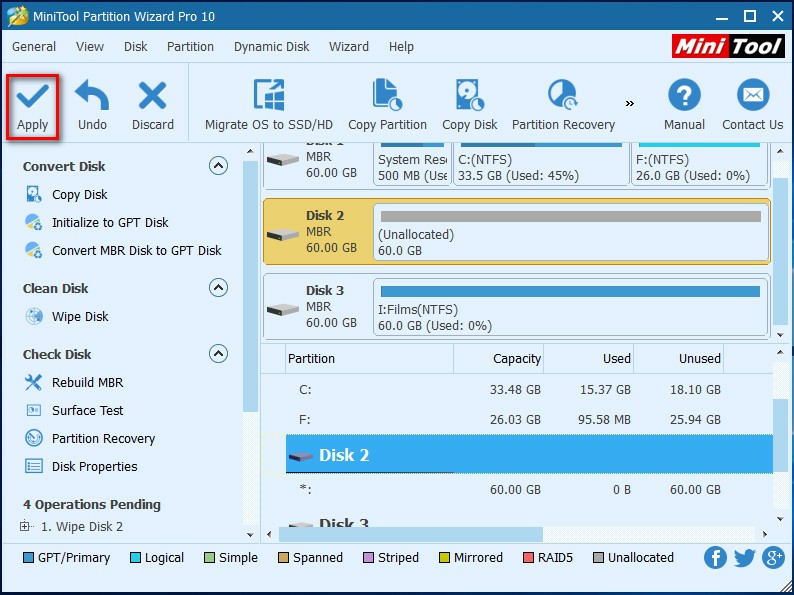
Task: Click the partition list right scroll arrow
Action: [765, 534]
